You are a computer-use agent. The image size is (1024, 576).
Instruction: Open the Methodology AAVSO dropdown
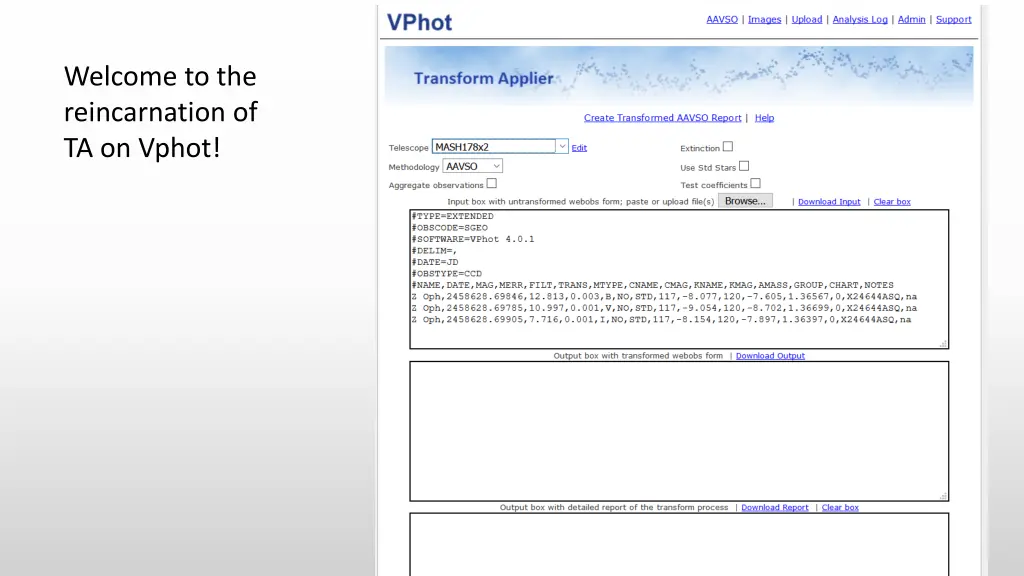[472, 167]
